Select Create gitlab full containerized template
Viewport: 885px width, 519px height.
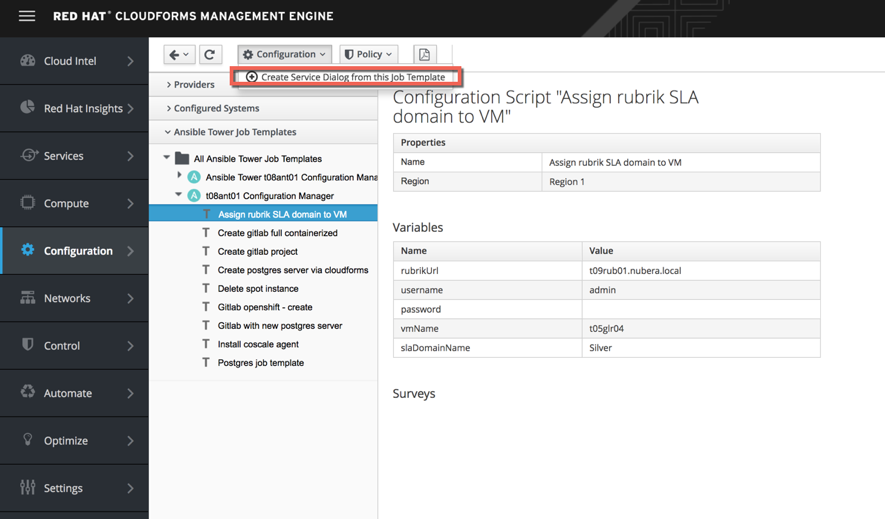pyautogui.click(x=278, y=232)
